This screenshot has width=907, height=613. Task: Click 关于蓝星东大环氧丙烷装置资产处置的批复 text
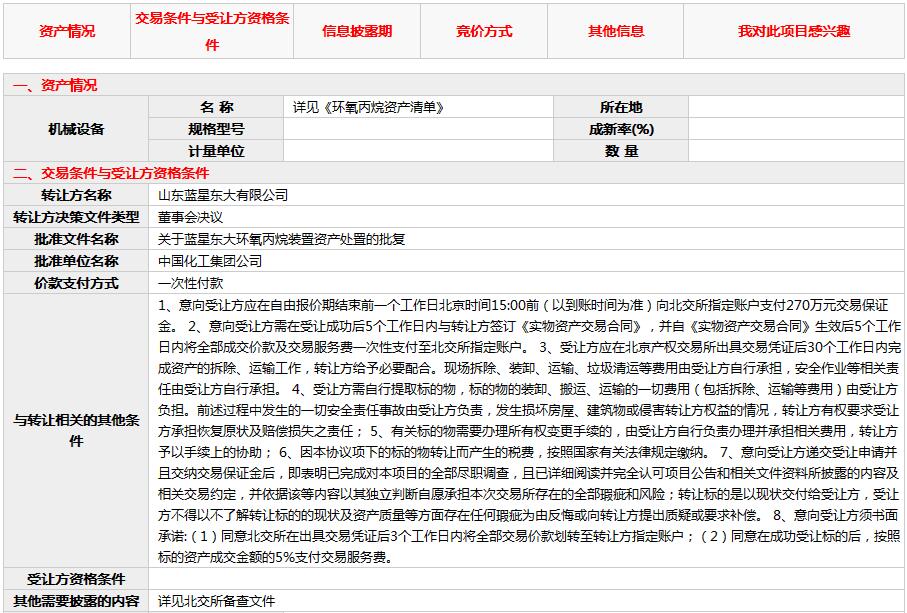click(x=282, y=239)
